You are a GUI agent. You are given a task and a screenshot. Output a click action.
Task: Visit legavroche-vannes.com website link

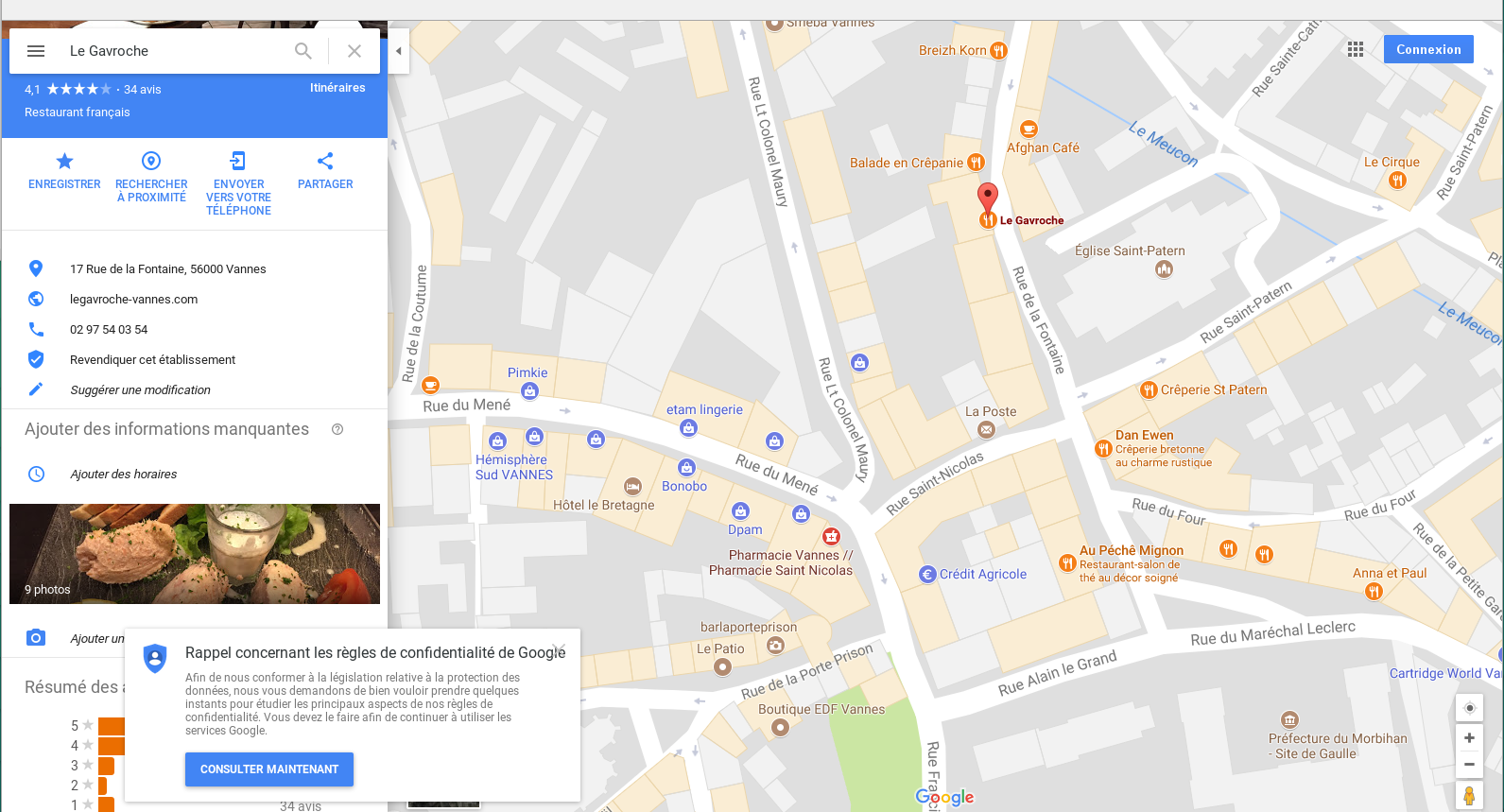click(134, 300)
